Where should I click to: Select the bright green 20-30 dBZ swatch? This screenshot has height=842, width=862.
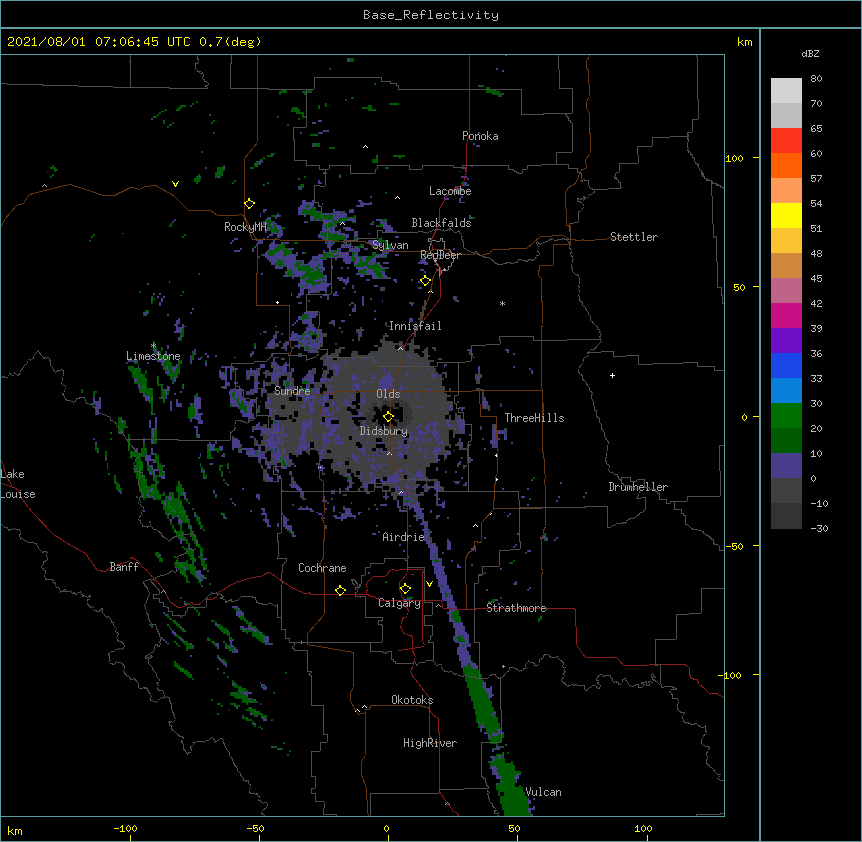(786, 416)
